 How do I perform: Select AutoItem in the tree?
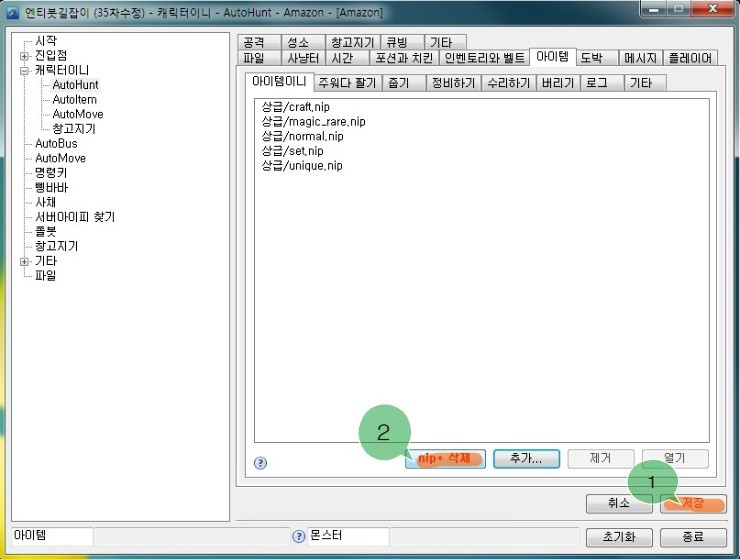click(75, 100)
